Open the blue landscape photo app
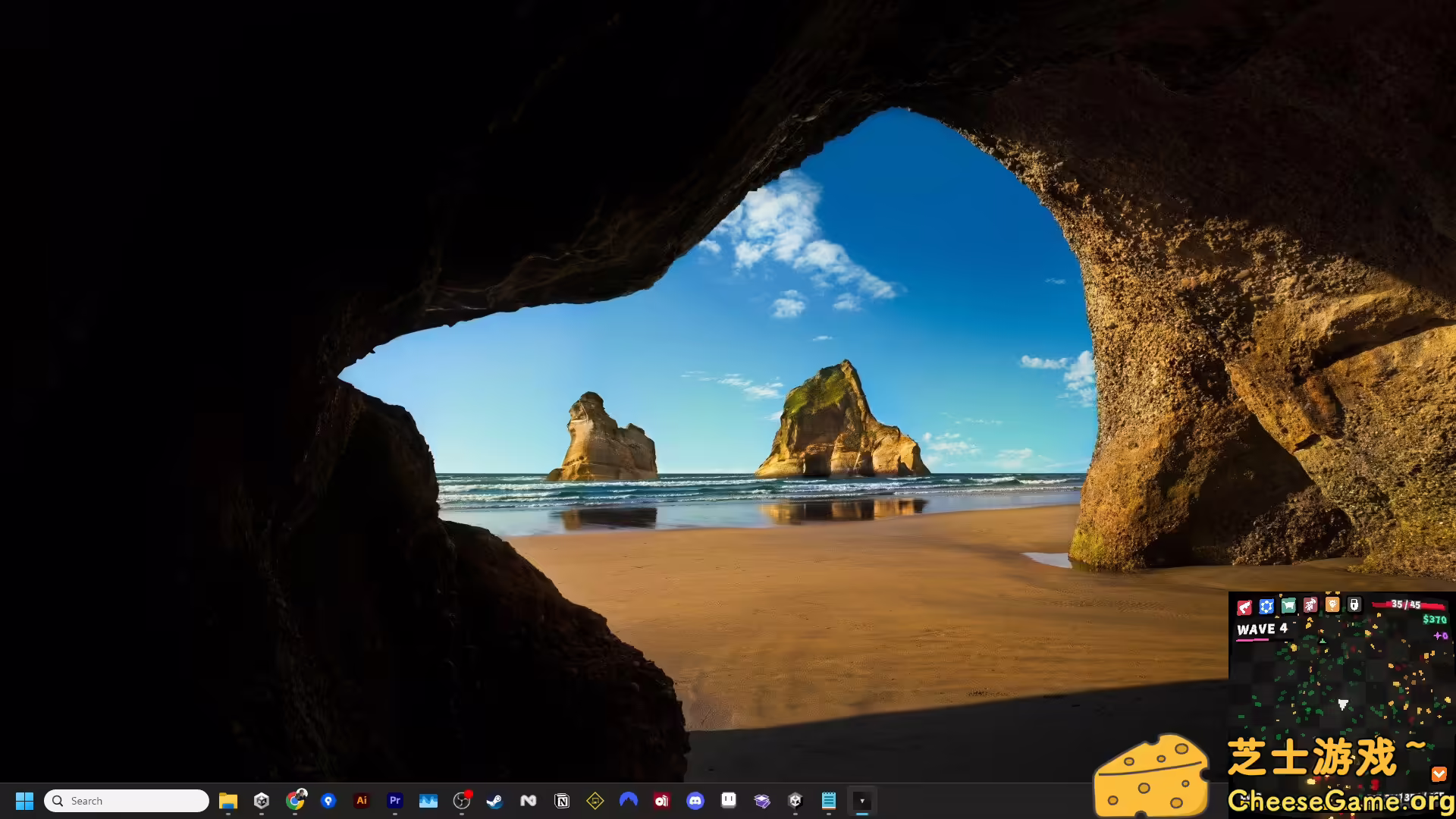 [x=428, y=801]
